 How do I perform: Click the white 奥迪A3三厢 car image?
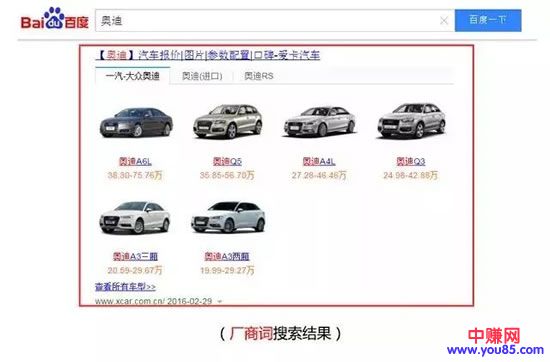pyautogui.click(x=135, y=217)
